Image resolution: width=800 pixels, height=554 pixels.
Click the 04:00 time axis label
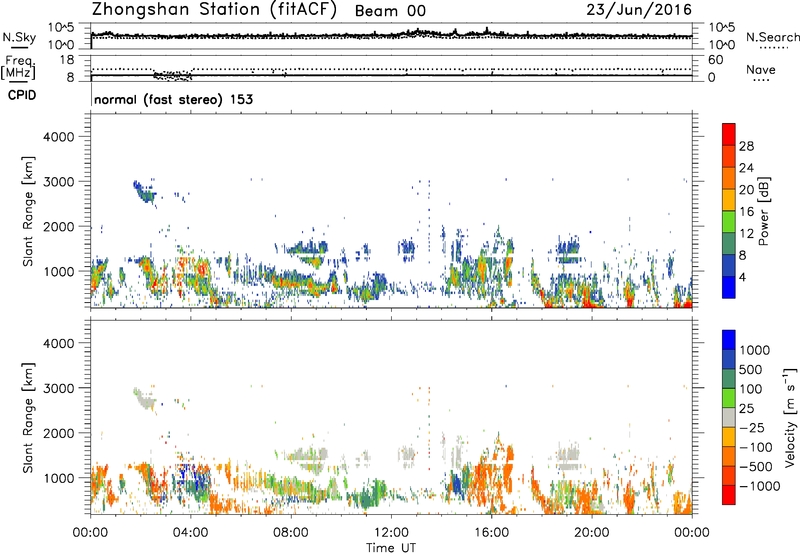[190, 533]
